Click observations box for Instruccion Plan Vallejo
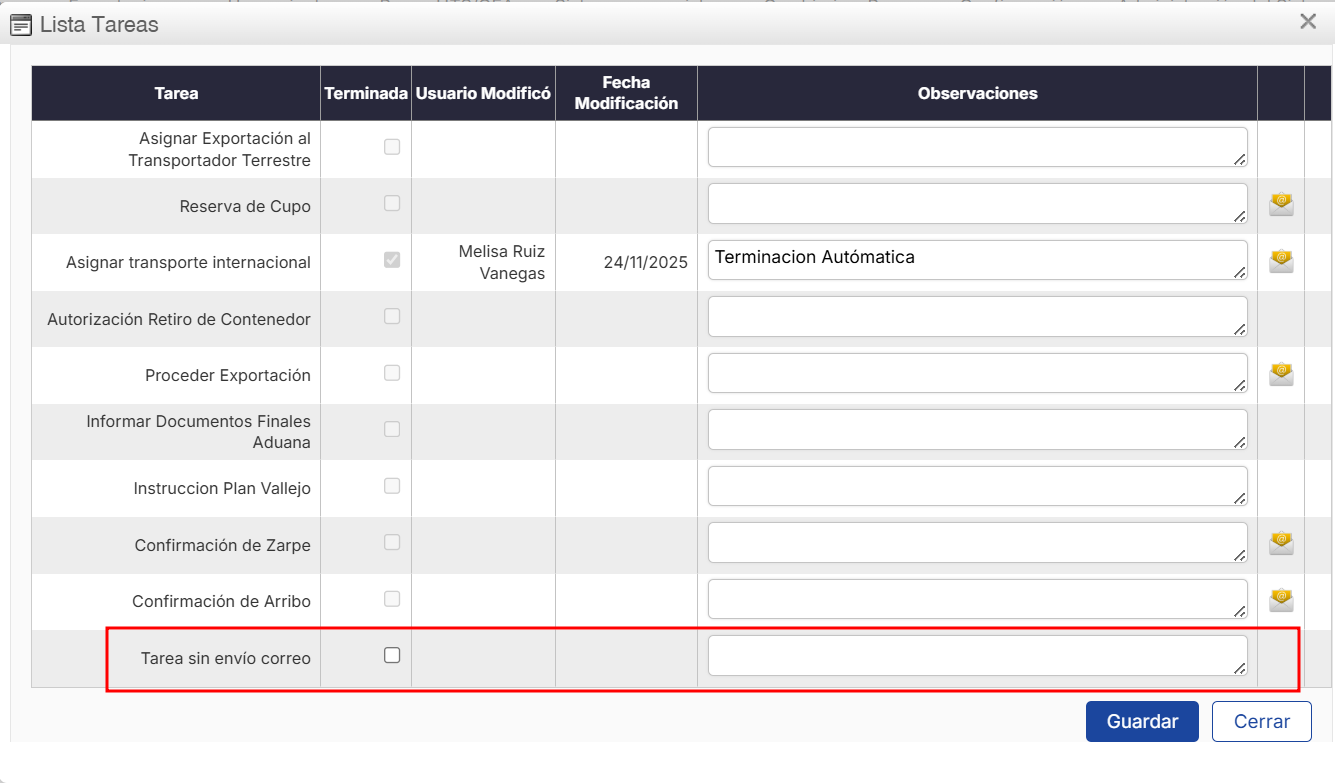This screenshot has height=783, width=1335. point(976,486)
